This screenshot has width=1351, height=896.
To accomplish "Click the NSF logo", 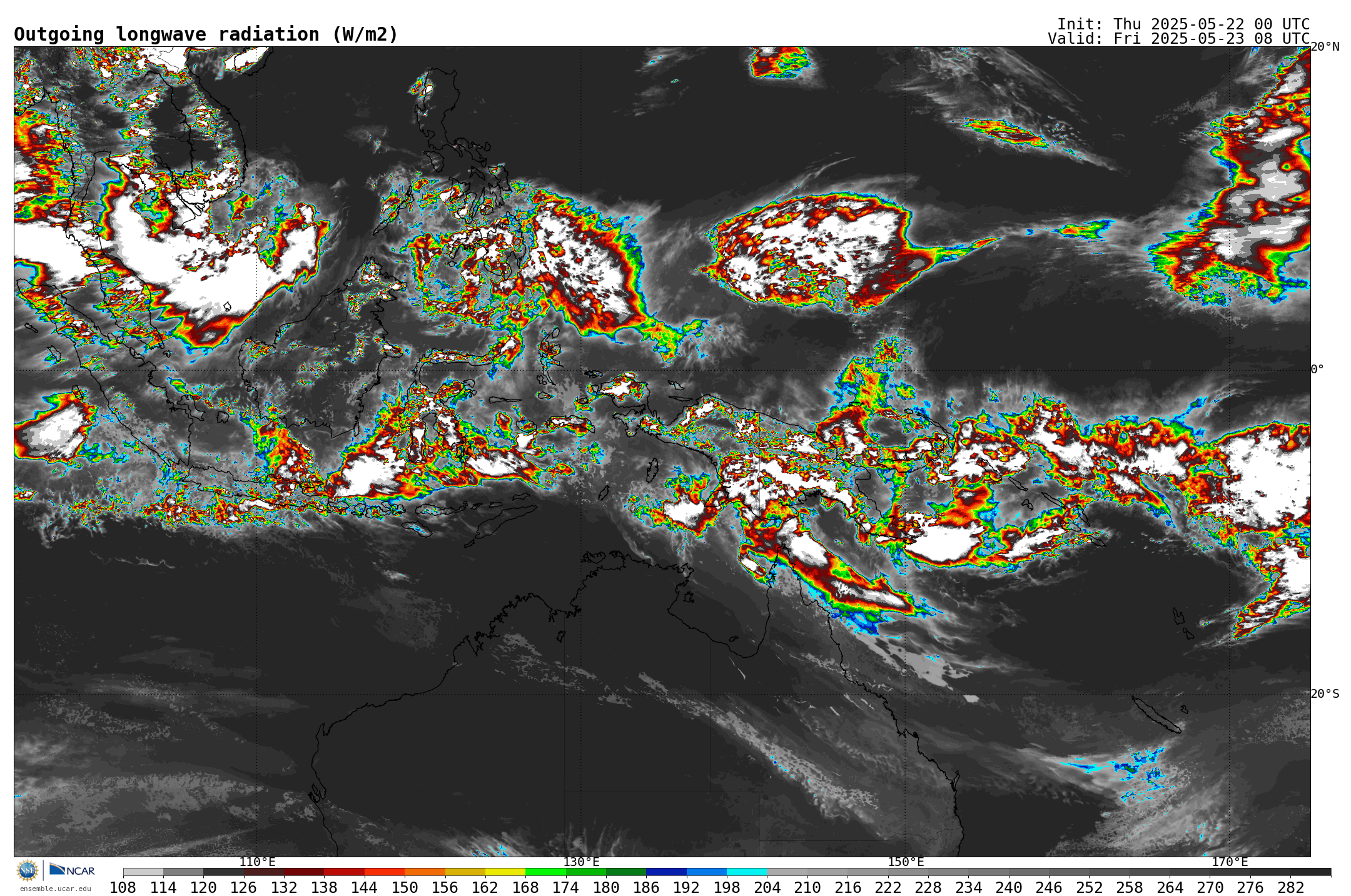I will [x=28, y=870].
